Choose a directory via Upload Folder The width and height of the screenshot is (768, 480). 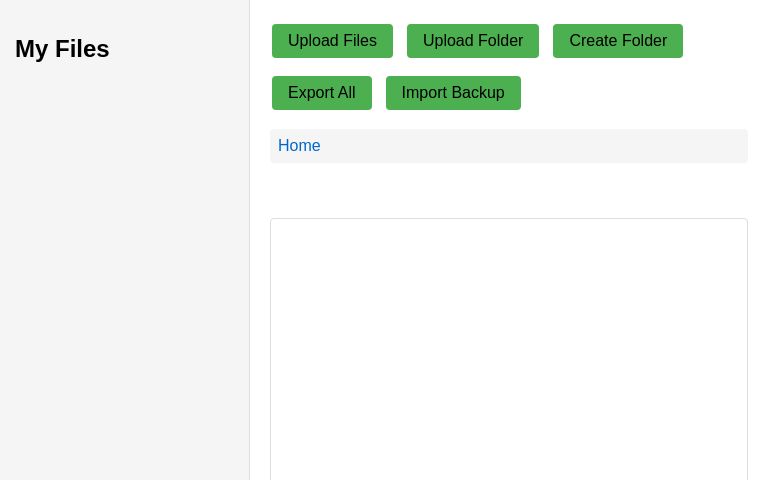click(x=472, y=41)
